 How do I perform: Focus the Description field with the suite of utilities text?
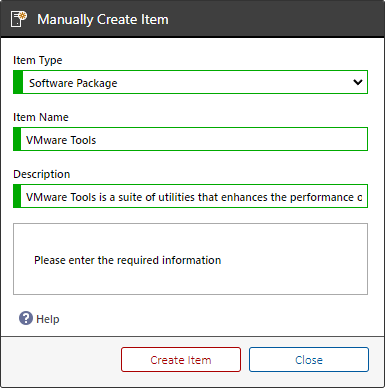(190, 196)
